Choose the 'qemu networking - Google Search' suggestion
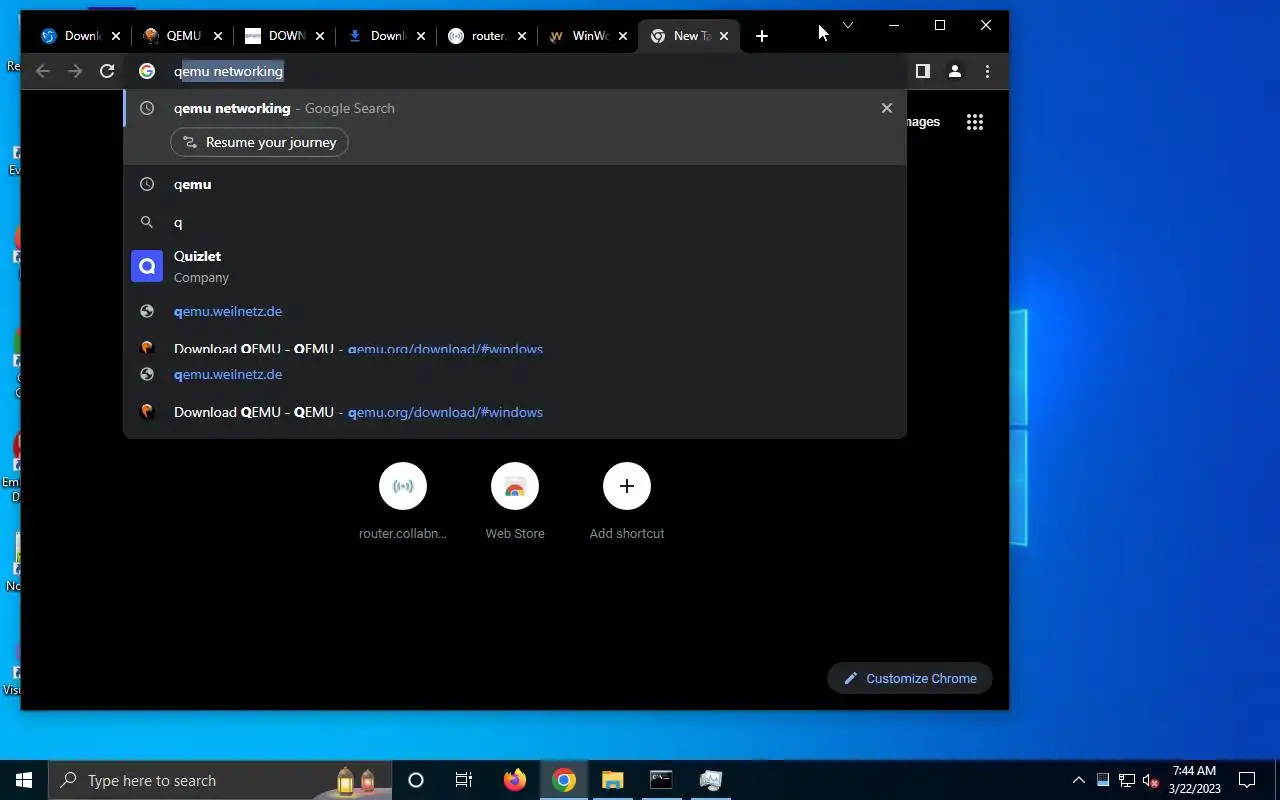 point(515,108)
